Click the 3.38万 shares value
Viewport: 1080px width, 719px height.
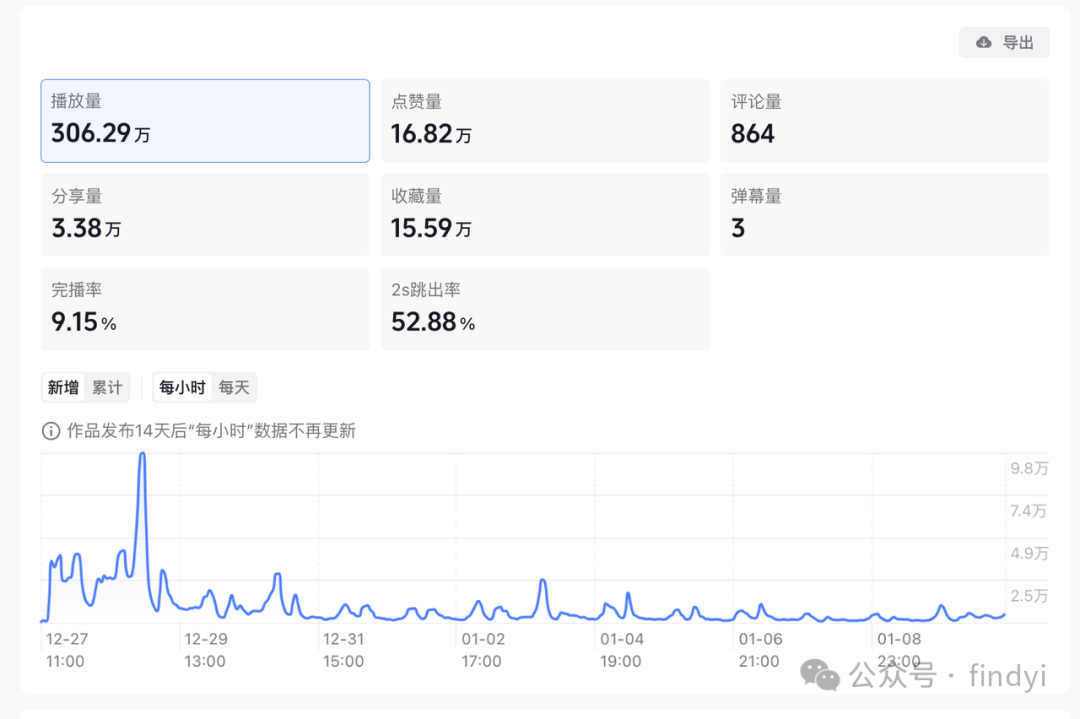point(86,229)
